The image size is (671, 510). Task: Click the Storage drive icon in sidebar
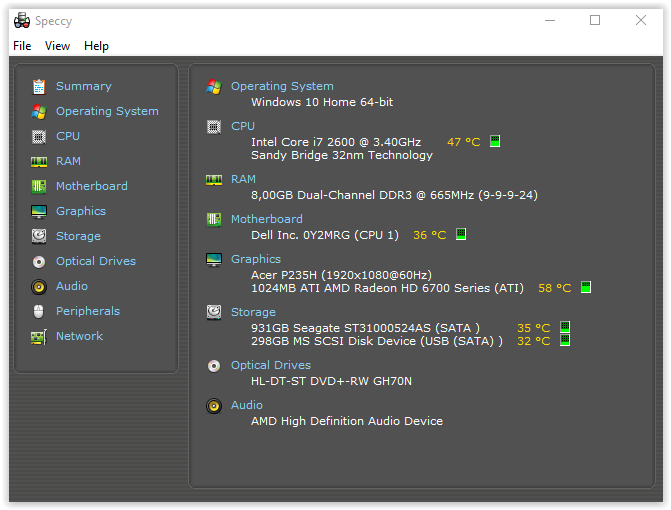click(39, 236)
